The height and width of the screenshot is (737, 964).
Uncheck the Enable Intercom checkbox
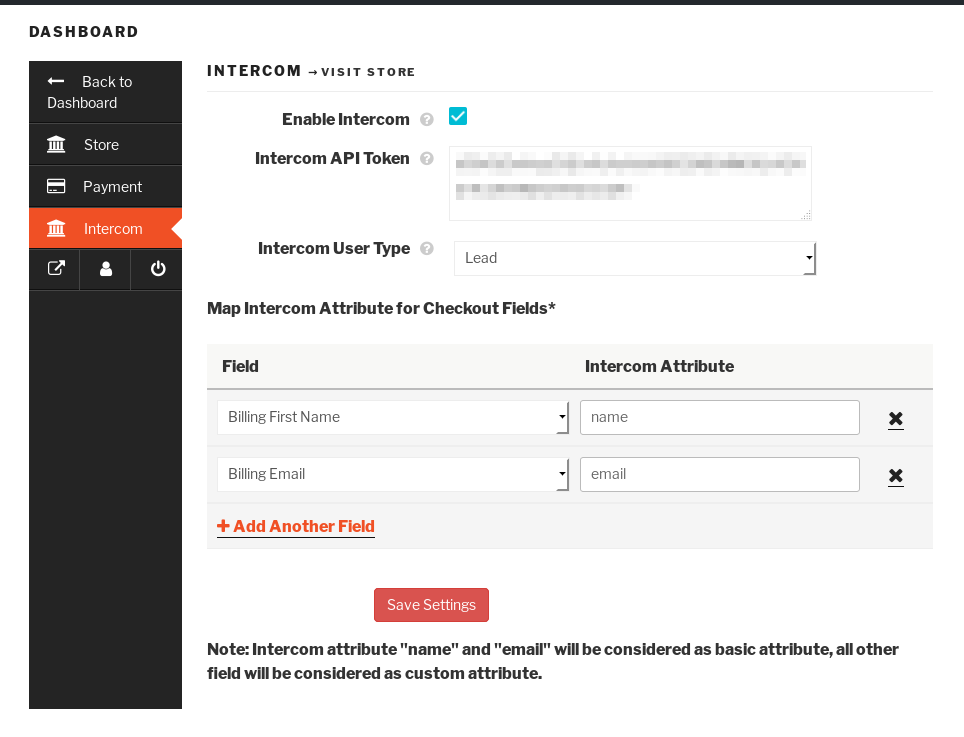(x=458, y=116)
